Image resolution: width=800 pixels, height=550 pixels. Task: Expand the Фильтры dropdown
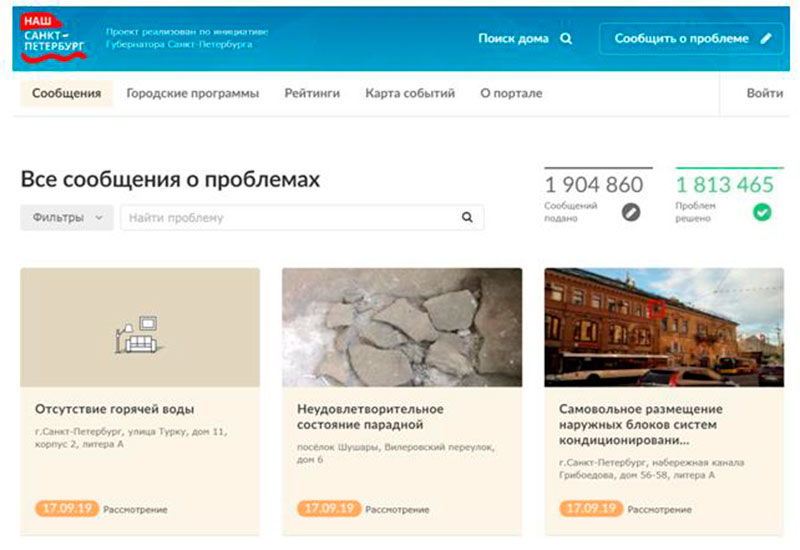click(x=67, y=217)
